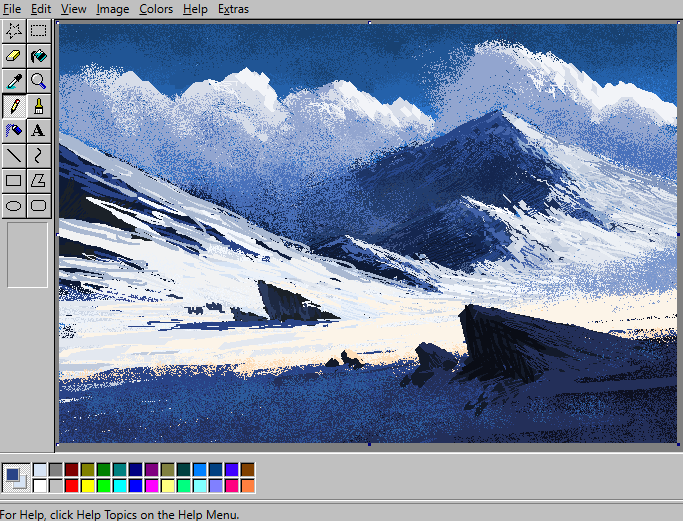
Task: Pick the pale yellow color swatch
Action: click(x=168, y=486)
